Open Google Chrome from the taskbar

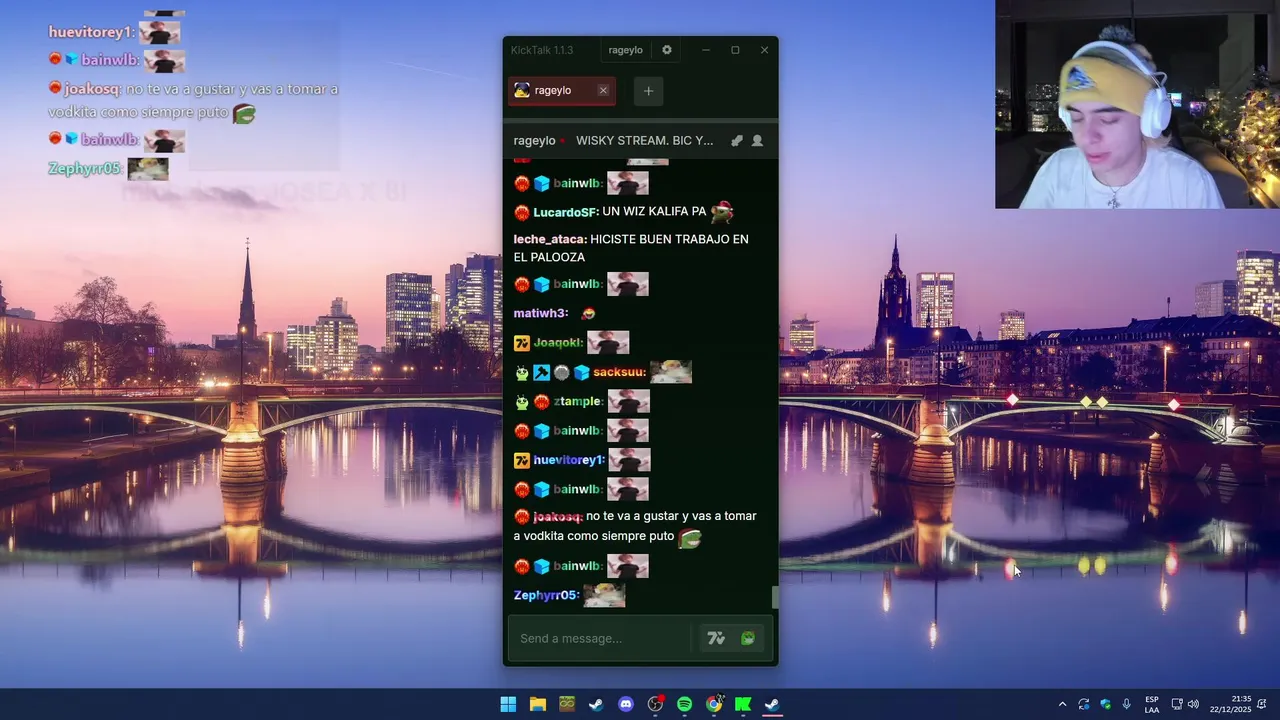pyautogui.click(x=714, y=704)
